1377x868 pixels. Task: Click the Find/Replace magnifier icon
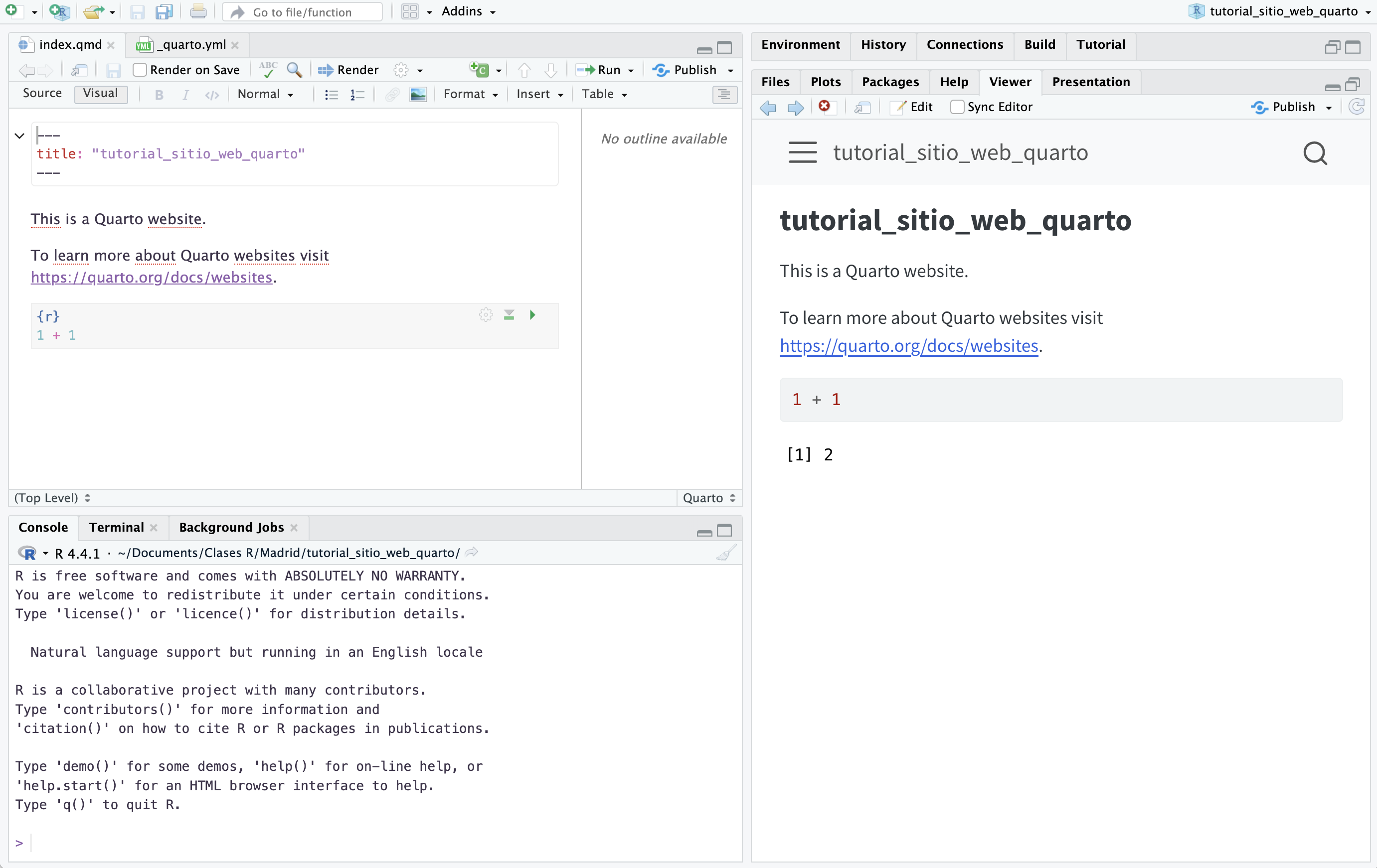click(295, 70)
